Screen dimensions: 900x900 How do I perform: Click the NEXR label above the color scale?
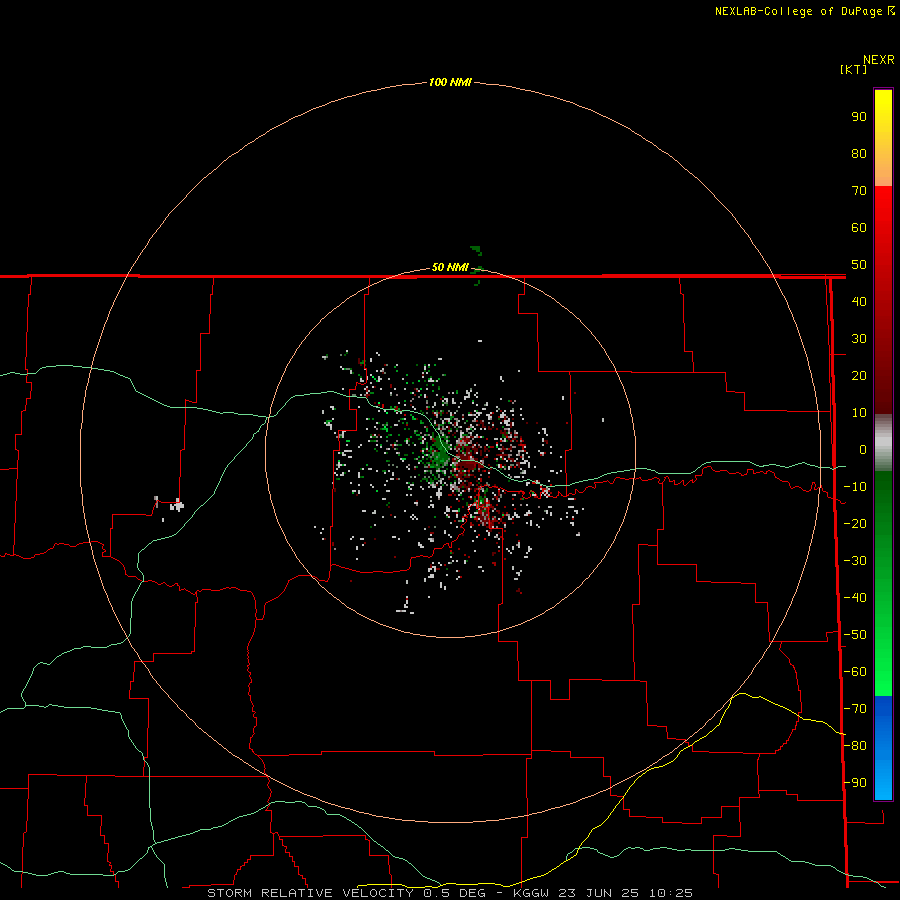click(x=879, y=60)
